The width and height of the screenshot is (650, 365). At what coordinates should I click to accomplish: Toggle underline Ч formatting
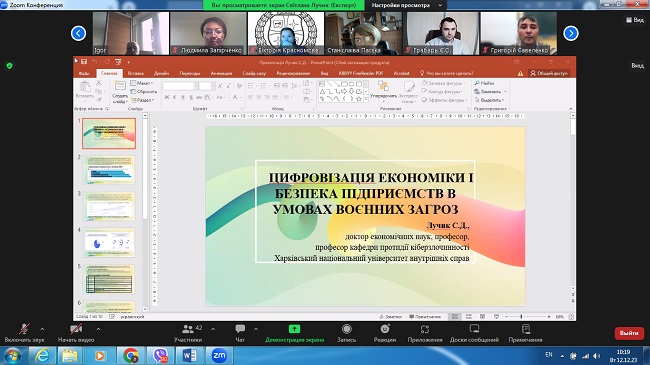tap(182, 97)
